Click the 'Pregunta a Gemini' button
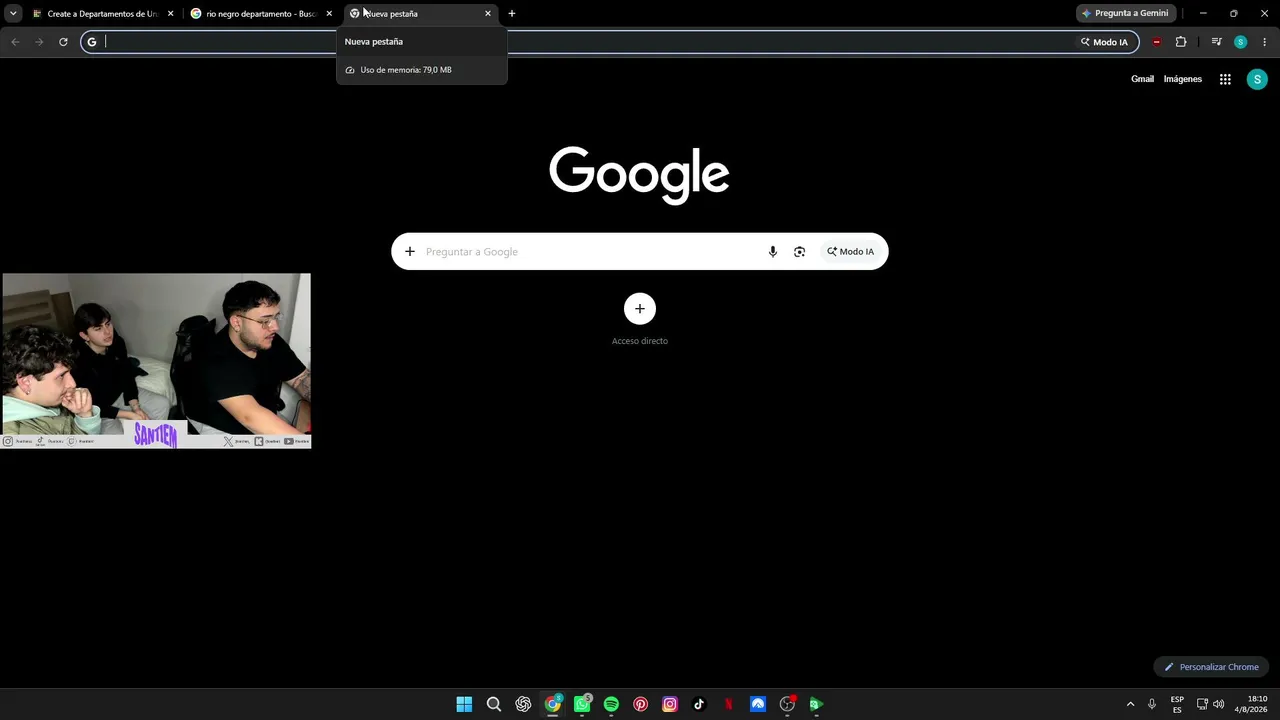Viewport: 1280px width, 720px height. 1125,13
